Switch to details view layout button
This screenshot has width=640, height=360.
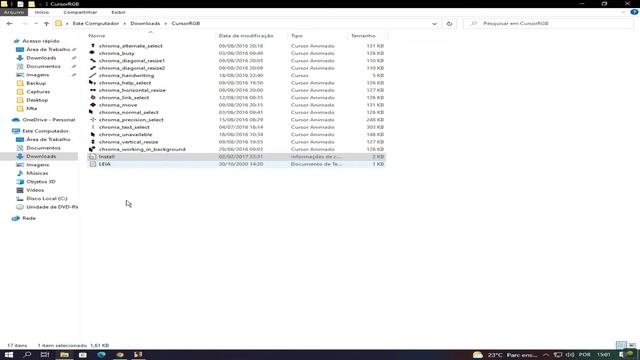click(621, 345)
